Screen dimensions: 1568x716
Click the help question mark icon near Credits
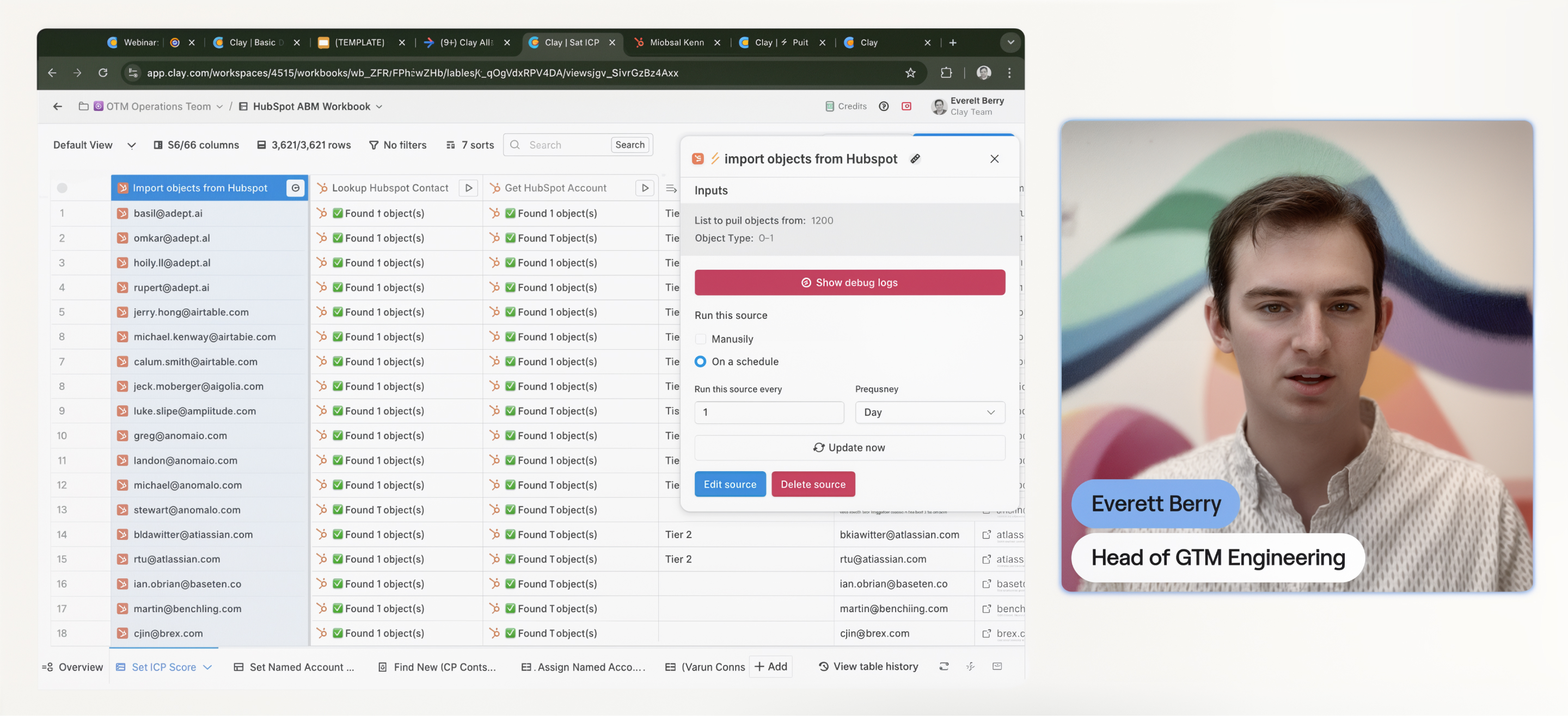coord(883,107)
